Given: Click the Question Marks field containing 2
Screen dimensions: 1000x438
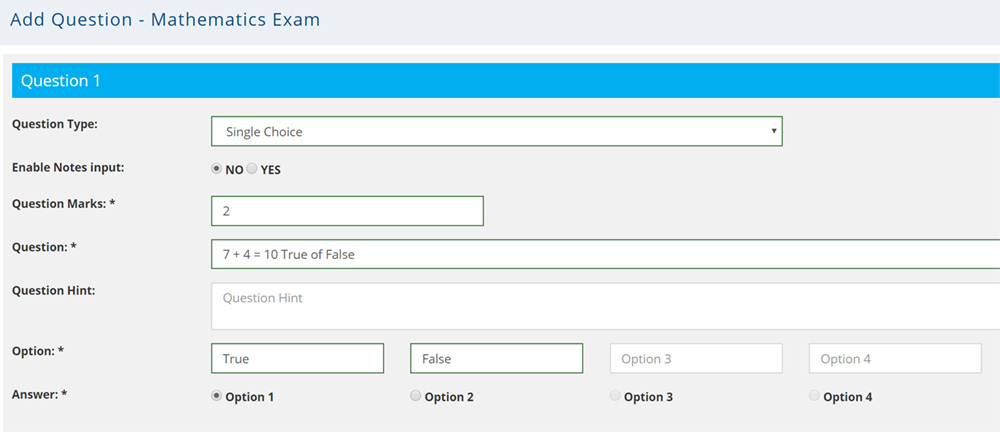Looking at the screenshot, I should pos(347,211).
